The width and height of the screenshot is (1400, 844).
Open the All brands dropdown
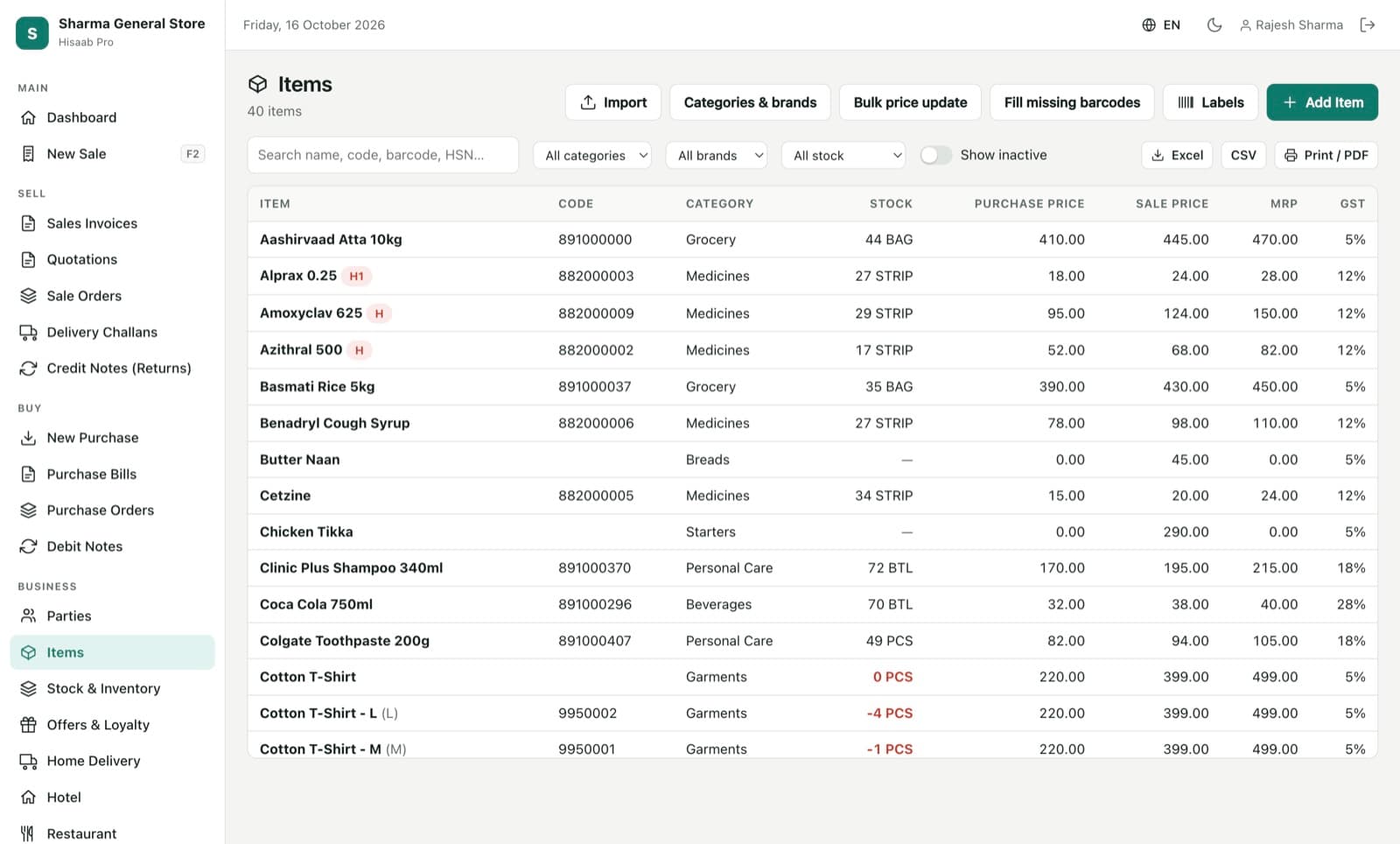[x=717, y=156]
